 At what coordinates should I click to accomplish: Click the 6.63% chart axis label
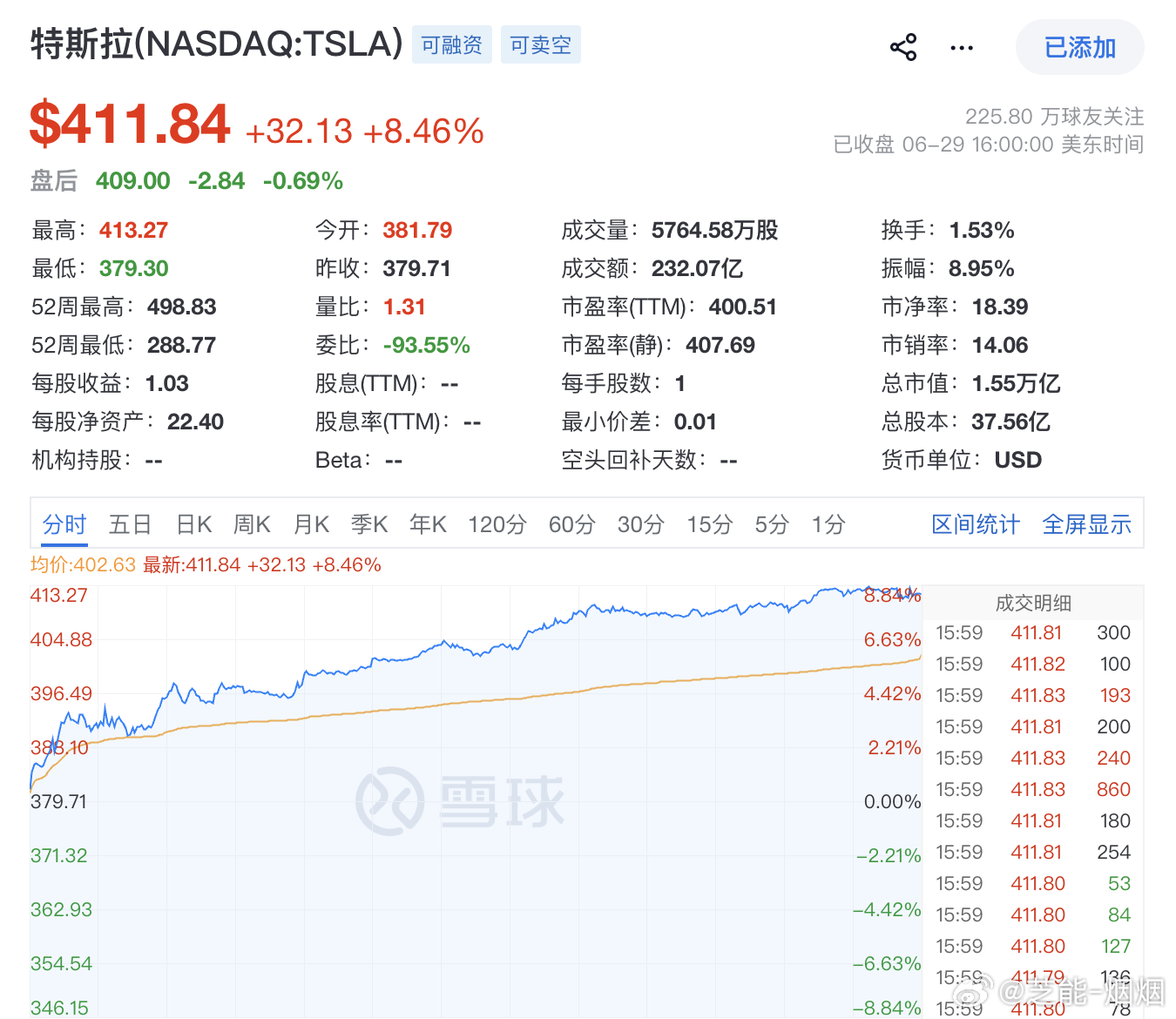(x=892, y=640)
